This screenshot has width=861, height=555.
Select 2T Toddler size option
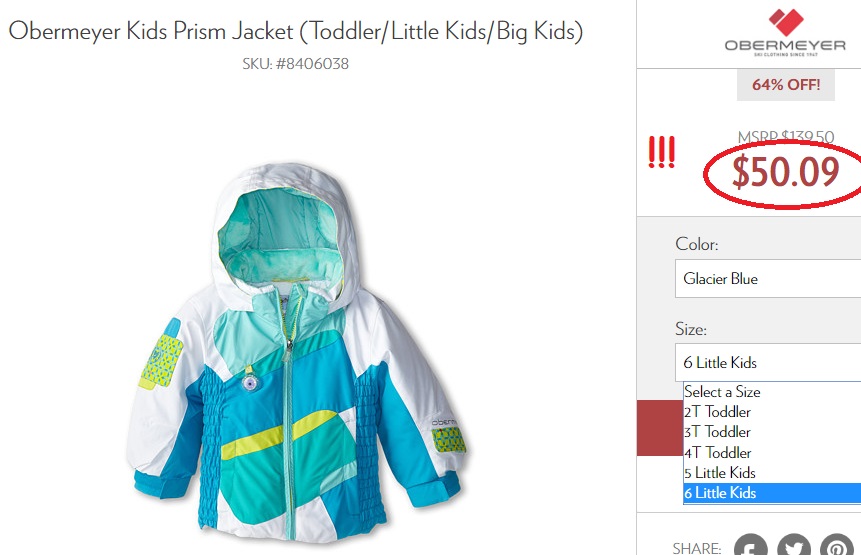click(x=772, y=412)
